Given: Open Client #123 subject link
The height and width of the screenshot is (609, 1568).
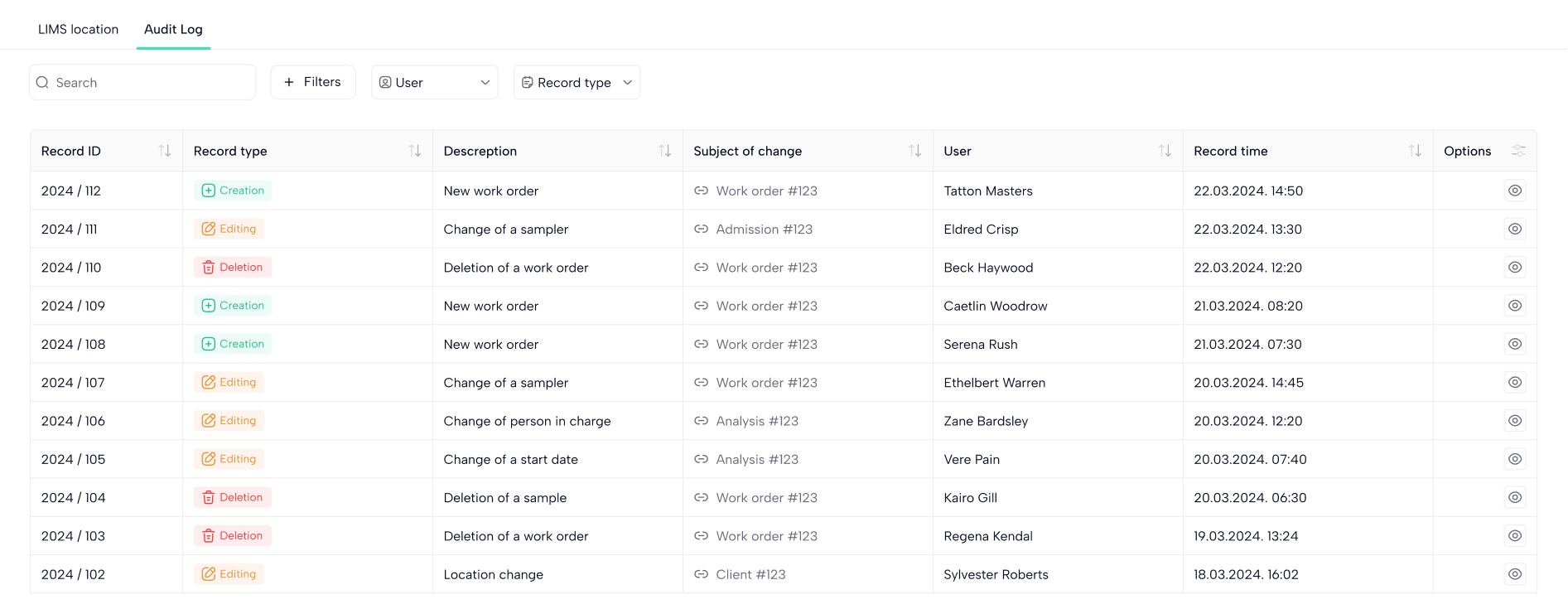Looking at the screenshot, I should click(x=750, y=574).
